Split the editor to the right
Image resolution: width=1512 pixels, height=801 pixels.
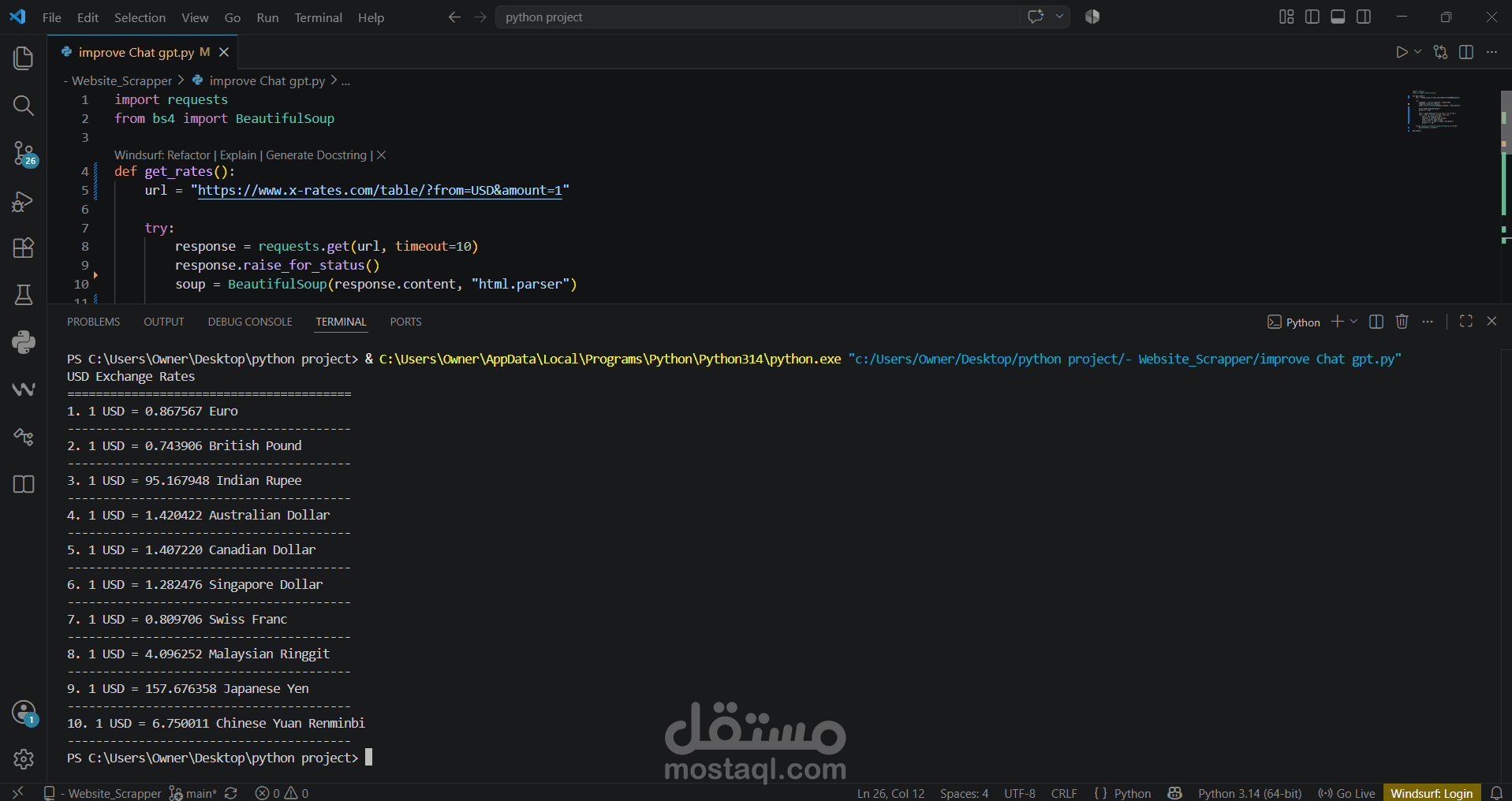[x=1466, y=52]
